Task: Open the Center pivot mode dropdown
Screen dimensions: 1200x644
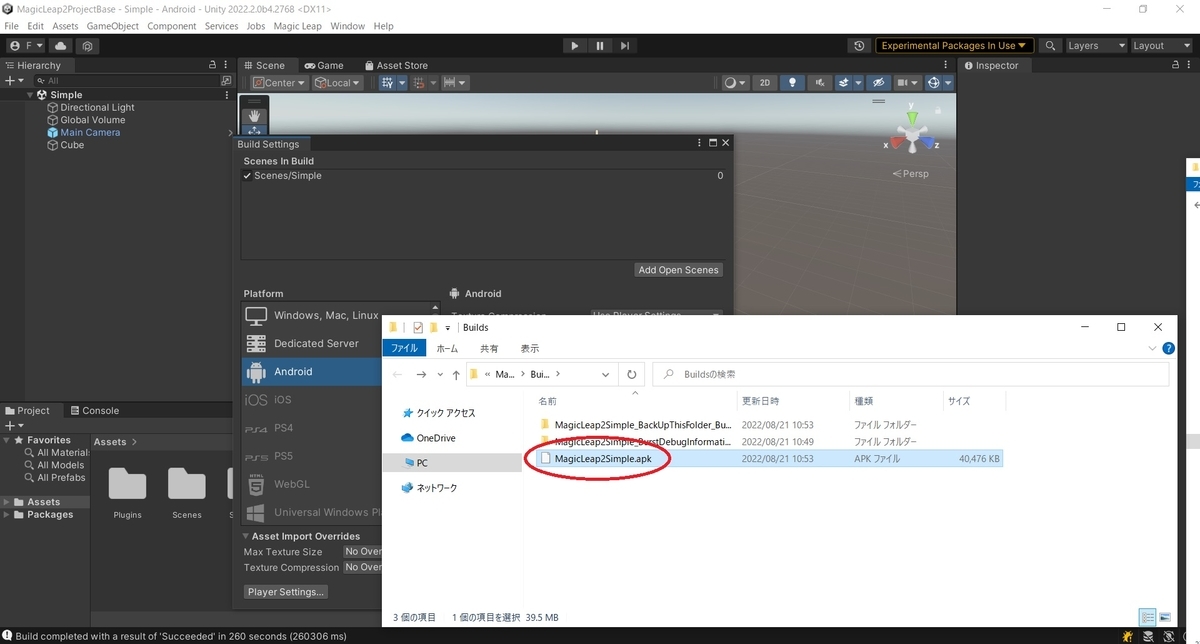Action: pyautogui.click(x=280, y=83)
